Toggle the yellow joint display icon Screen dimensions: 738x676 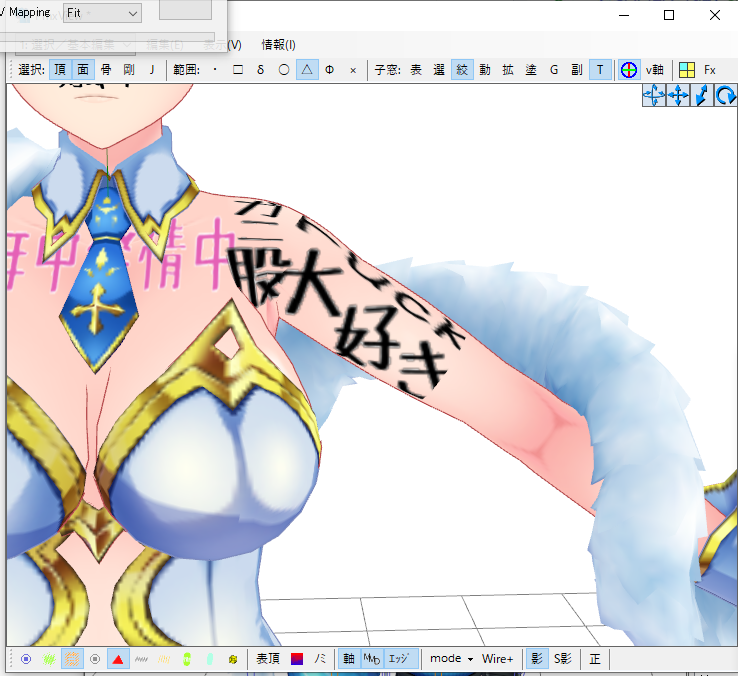point(233,659)
